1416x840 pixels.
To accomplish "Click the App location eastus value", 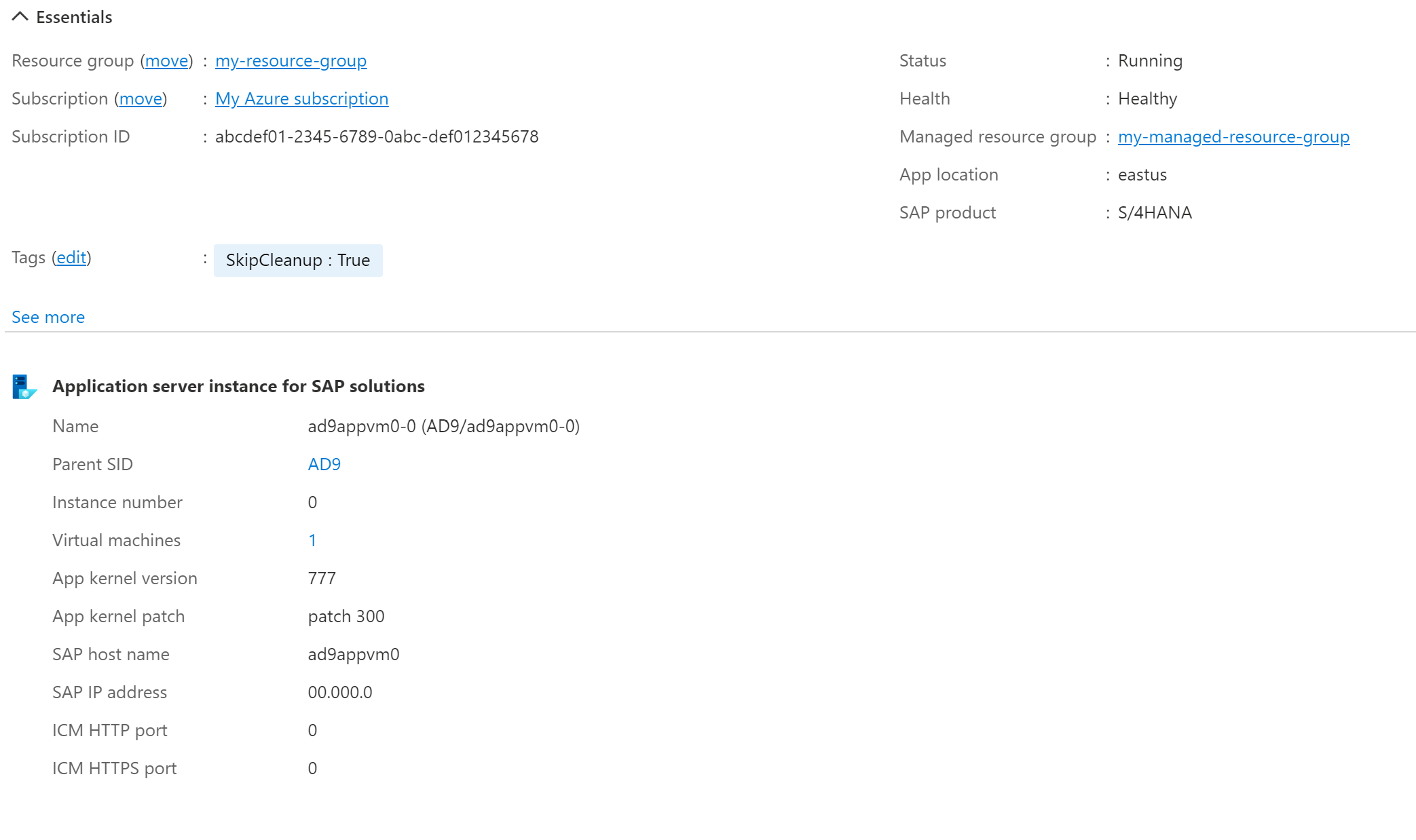I will [x=1142, y=174].
